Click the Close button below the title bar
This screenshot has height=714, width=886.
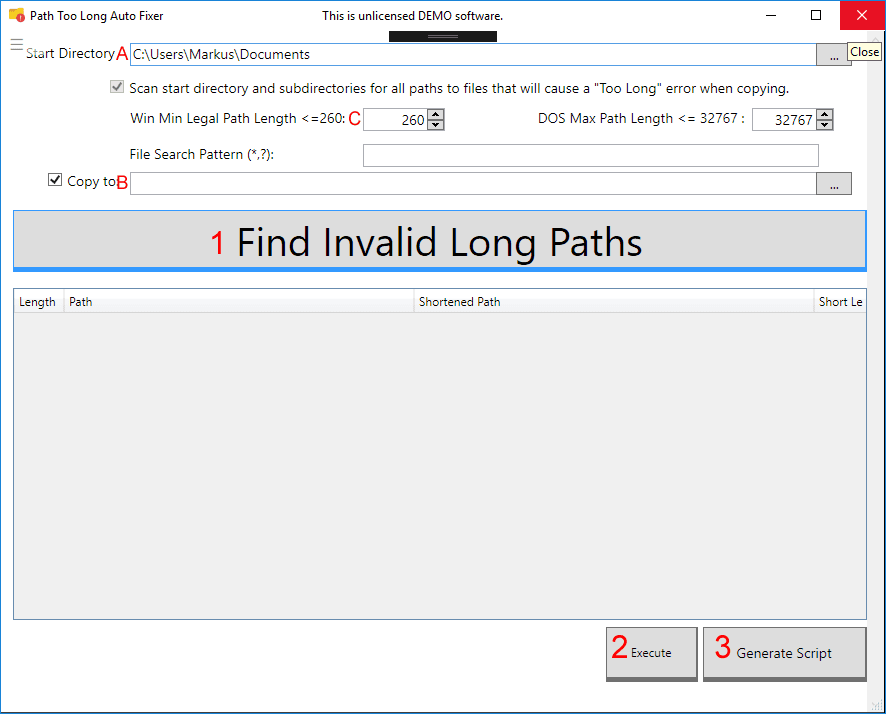click(x=864, y=51)
